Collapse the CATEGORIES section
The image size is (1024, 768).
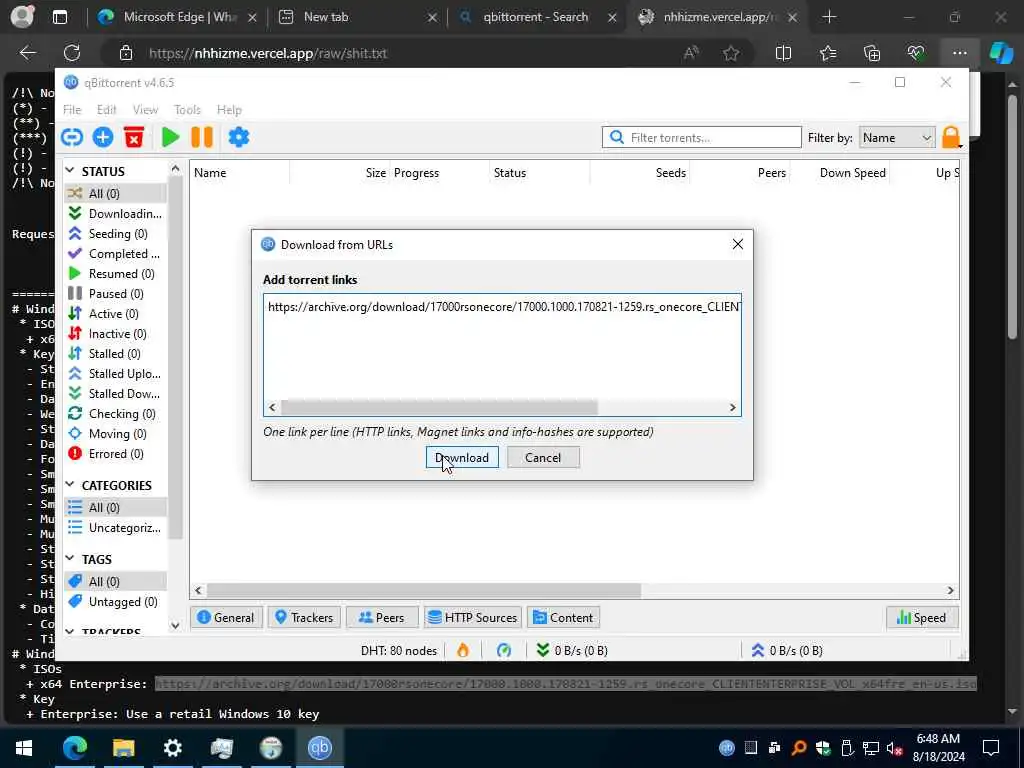[x=70, y=485]
